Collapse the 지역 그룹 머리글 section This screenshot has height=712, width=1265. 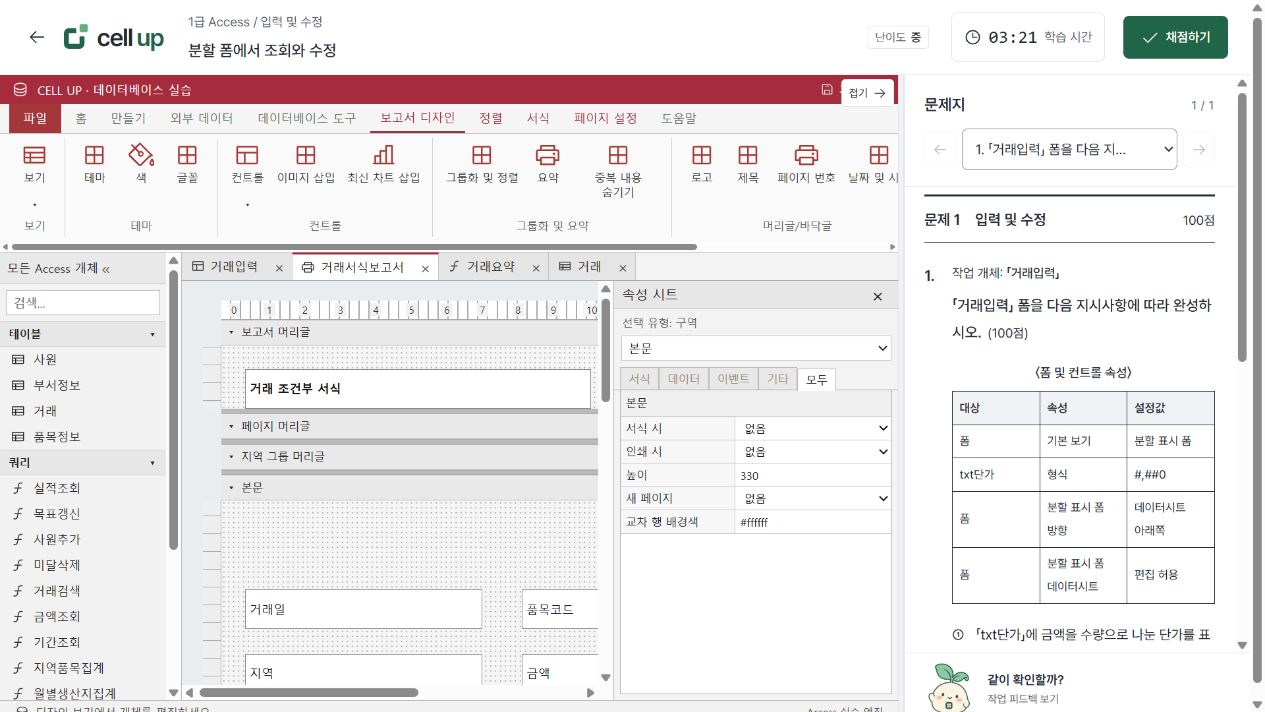coord(231,456)
